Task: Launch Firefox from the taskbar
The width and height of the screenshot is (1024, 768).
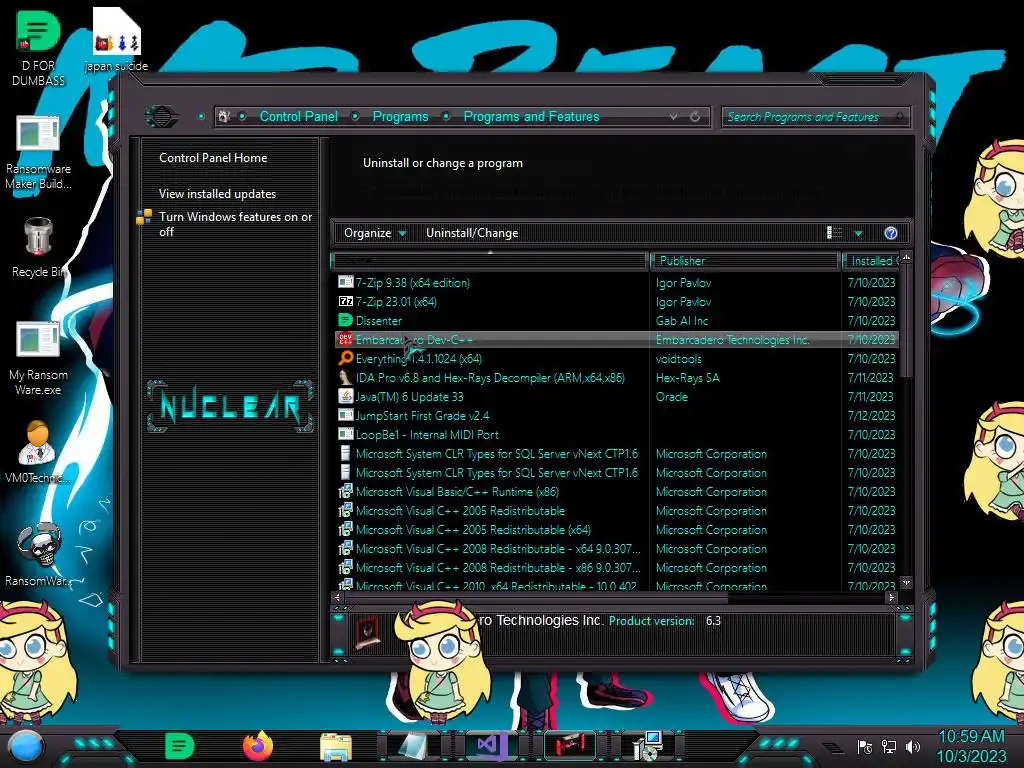Action: point(258,746)
